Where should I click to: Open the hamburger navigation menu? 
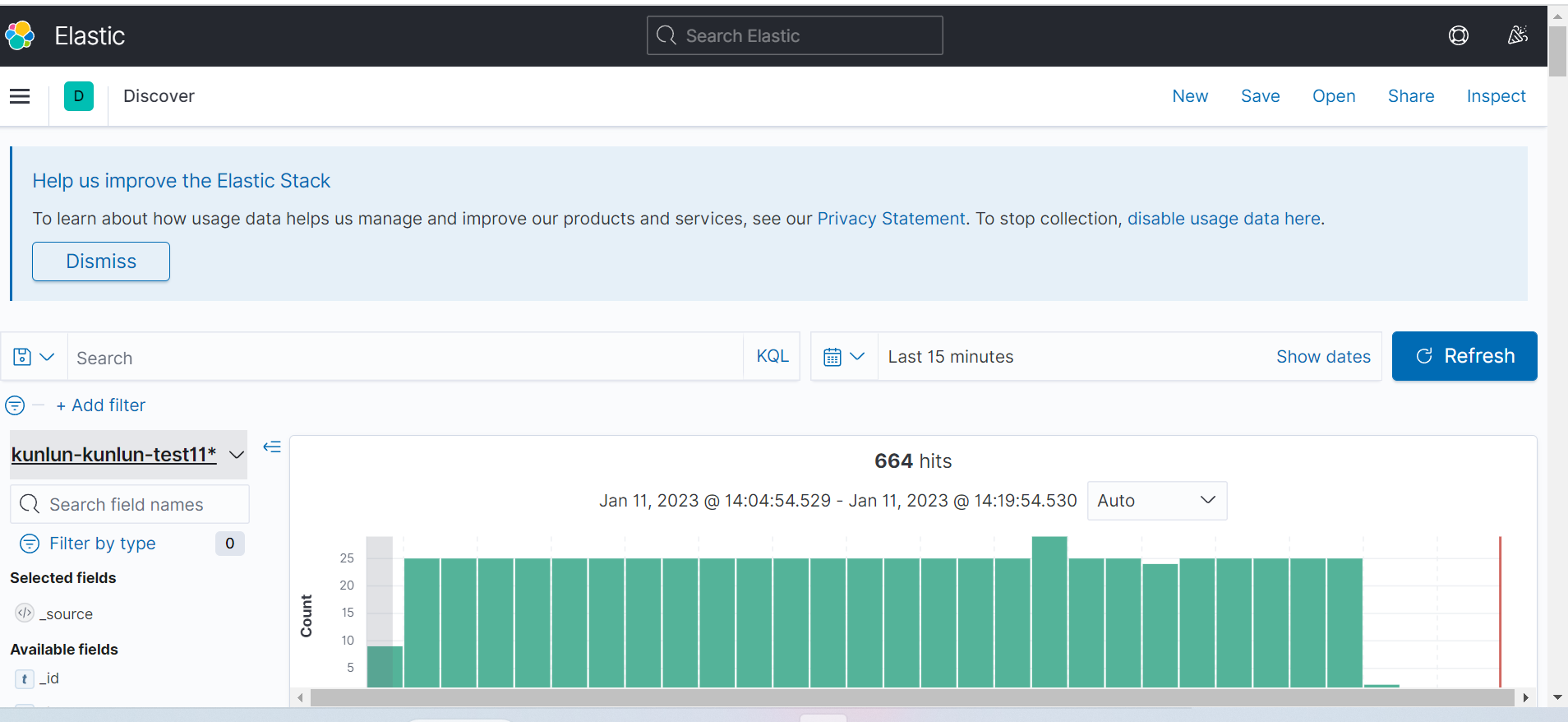pyautogui.click(x=20, y=96)
